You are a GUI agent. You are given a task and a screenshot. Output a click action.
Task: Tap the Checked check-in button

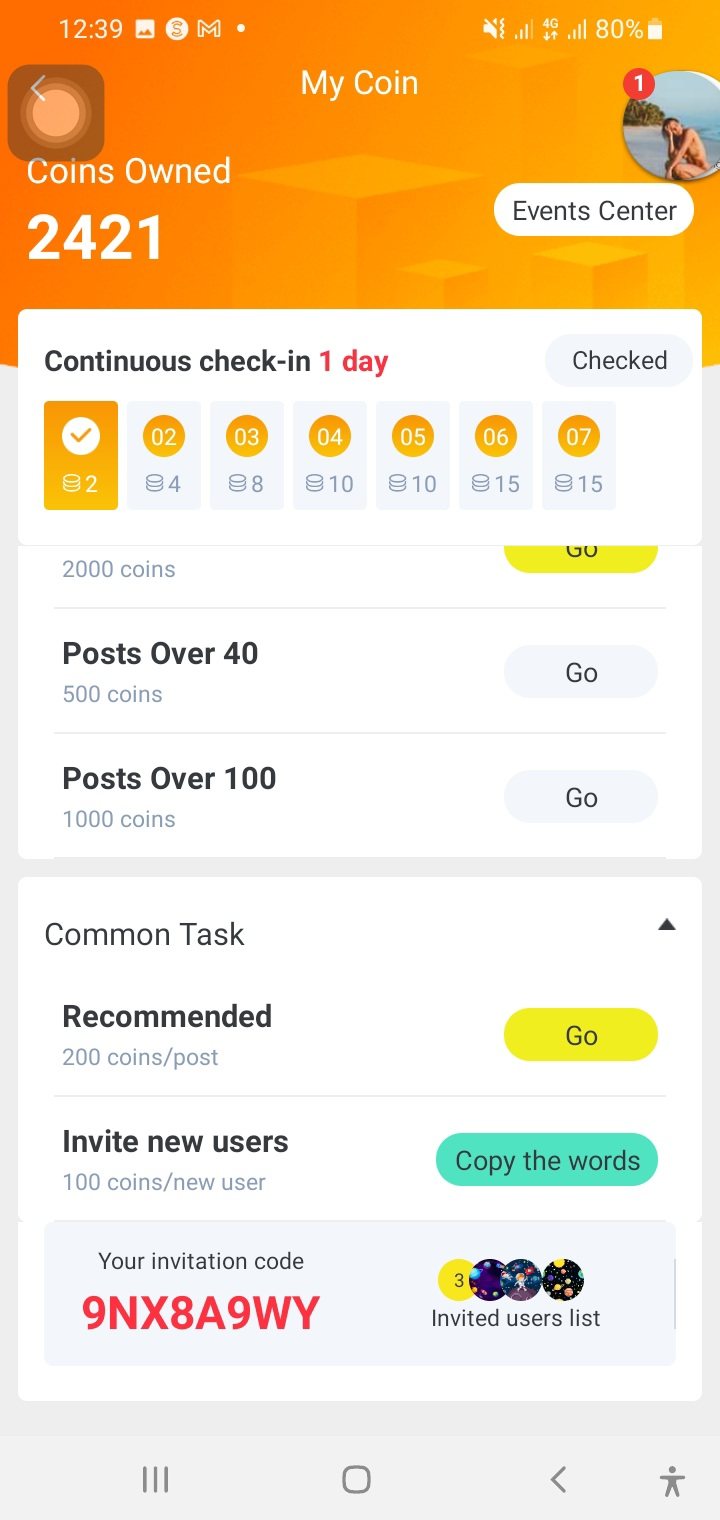pyautogui.click(x=619, y=361)
